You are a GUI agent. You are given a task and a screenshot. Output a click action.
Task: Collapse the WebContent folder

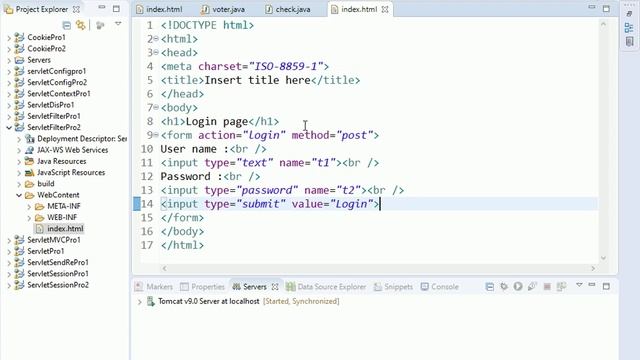(x=19, y=195)
